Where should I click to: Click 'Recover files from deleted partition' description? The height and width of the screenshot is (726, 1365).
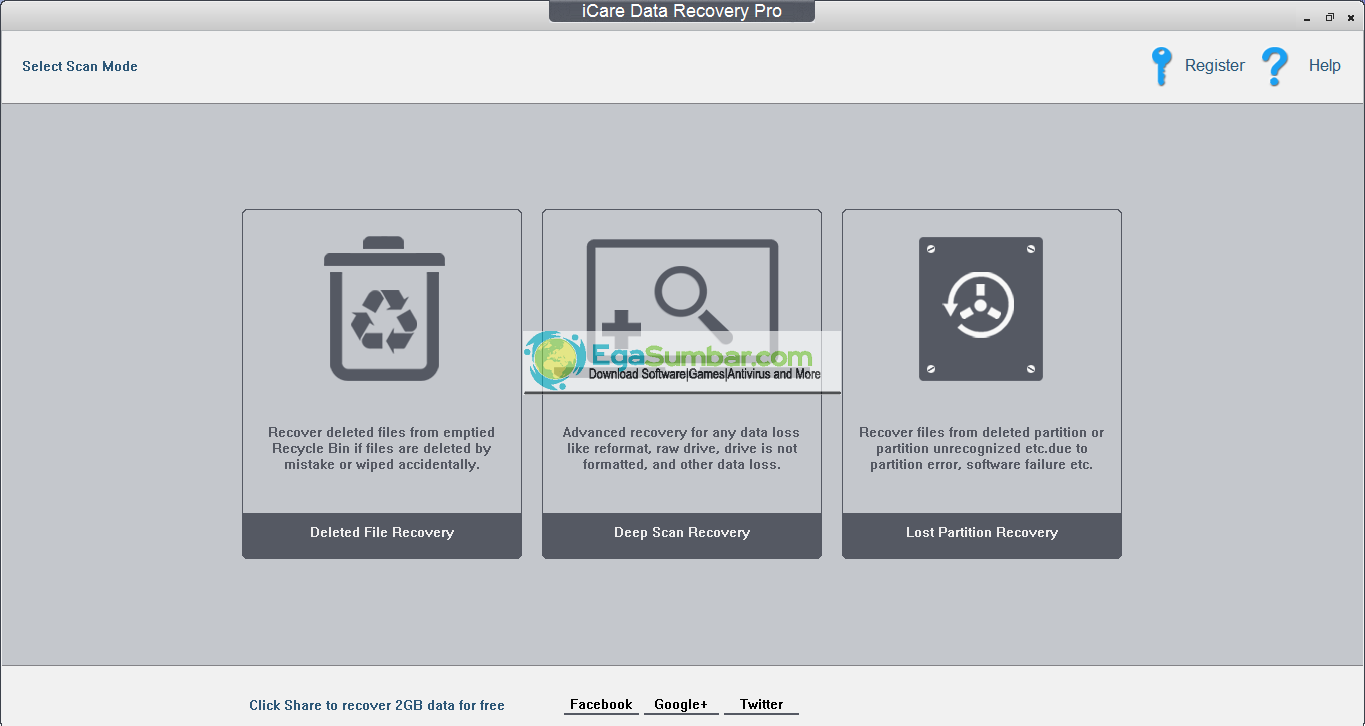point(982,449)
